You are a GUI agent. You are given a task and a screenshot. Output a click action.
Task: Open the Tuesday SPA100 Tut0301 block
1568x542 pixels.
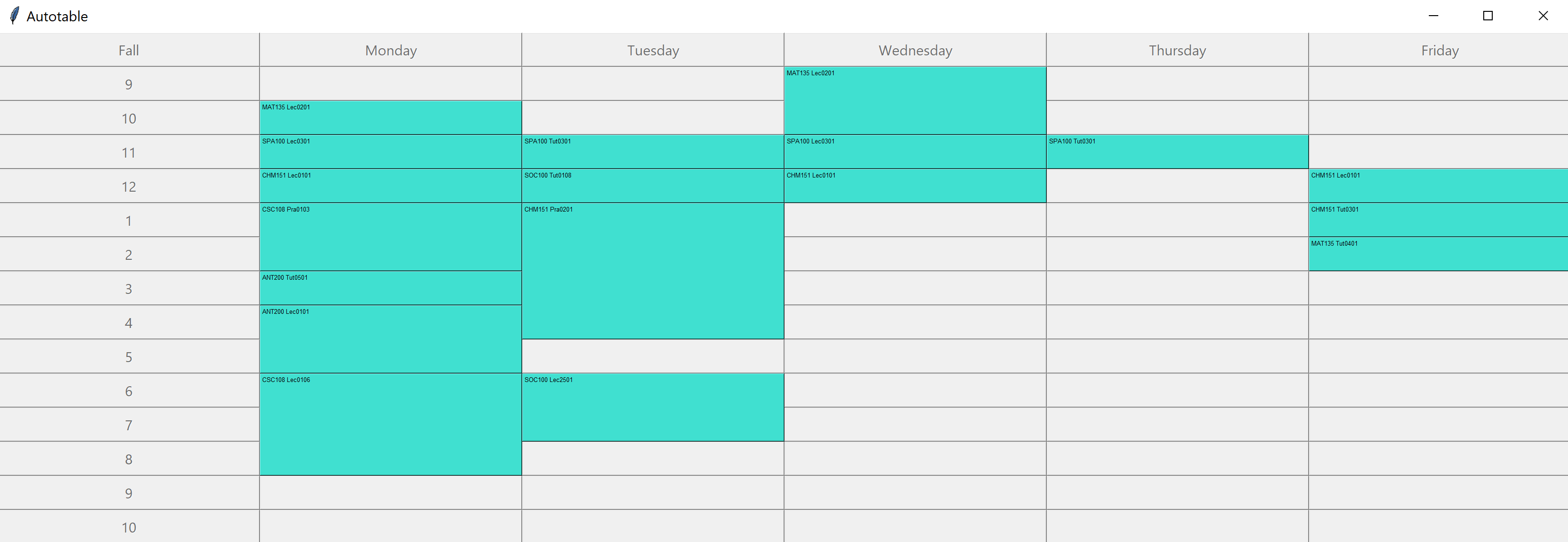[x=653, y=152]
